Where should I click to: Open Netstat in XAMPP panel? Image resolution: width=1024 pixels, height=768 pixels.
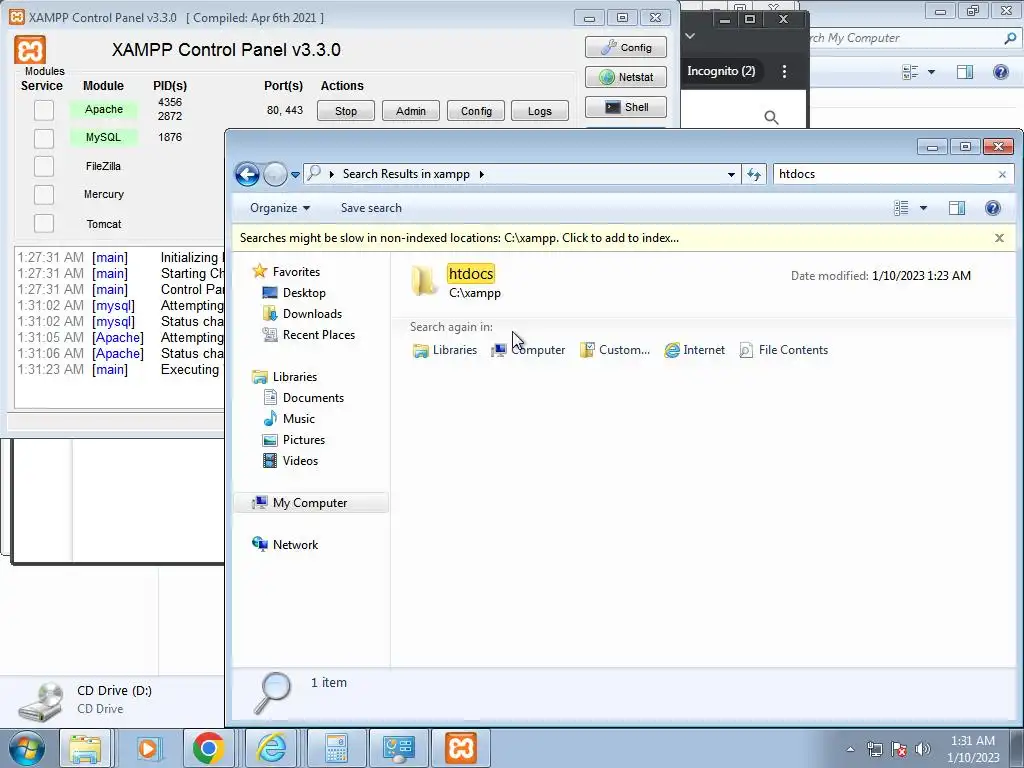point(626,77)
